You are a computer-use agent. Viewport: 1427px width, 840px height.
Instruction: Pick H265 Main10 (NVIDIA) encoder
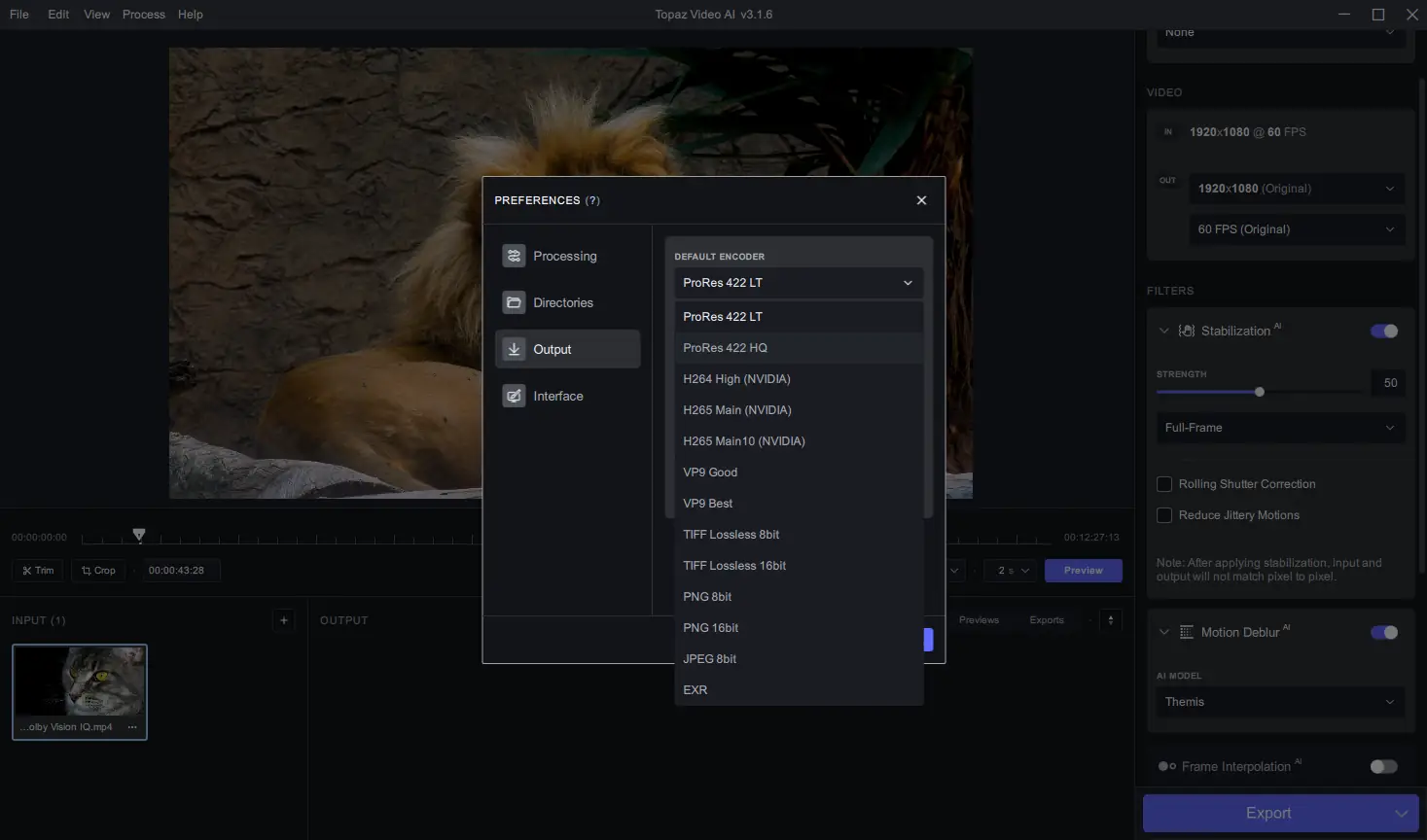[x=799, y=441]
